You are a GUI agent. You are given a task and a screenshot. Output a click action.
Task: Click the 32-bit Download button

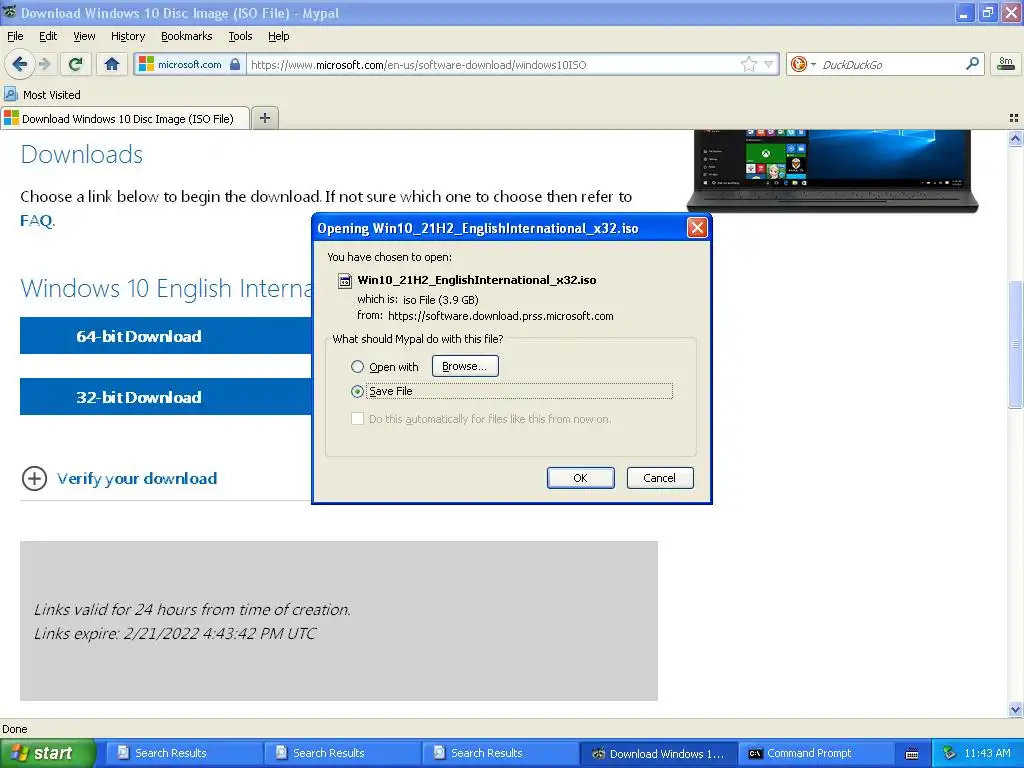[x=166, y=396]
